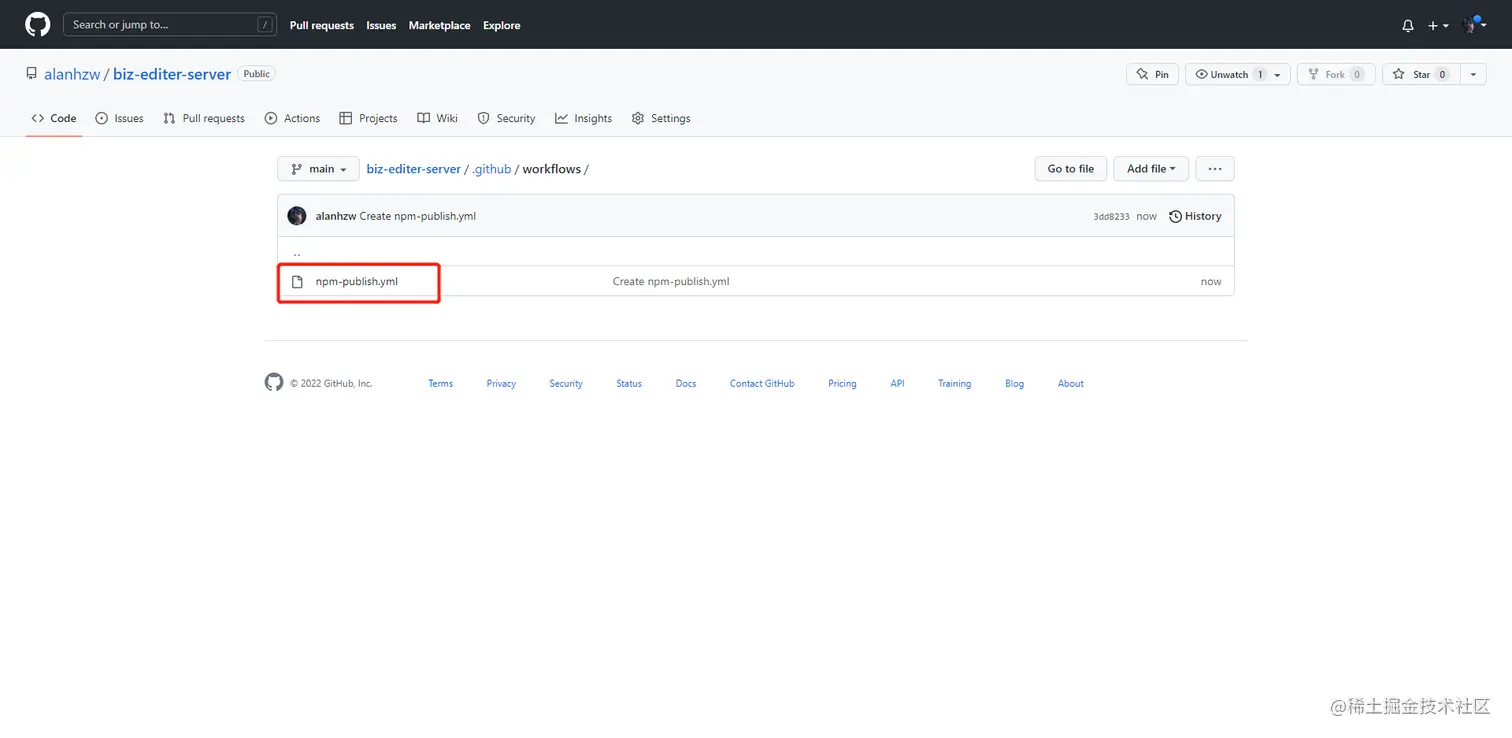1512x738 pixels.
Task: Go to Pull requests in top navigation
Action: (x=322, y=26)
